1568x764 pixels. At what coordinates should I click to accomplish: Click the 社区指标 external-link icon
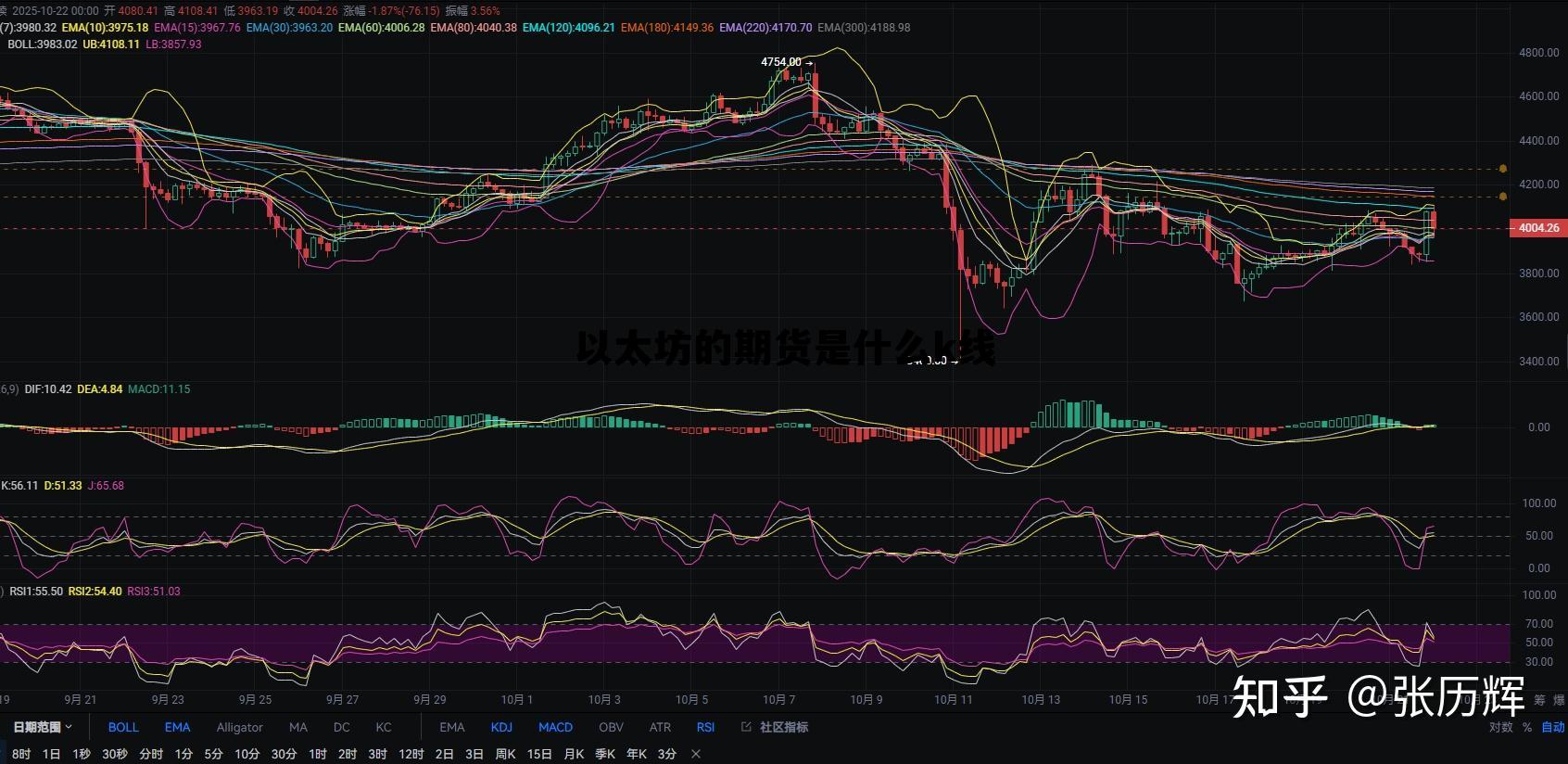click(x=746, y=728)
